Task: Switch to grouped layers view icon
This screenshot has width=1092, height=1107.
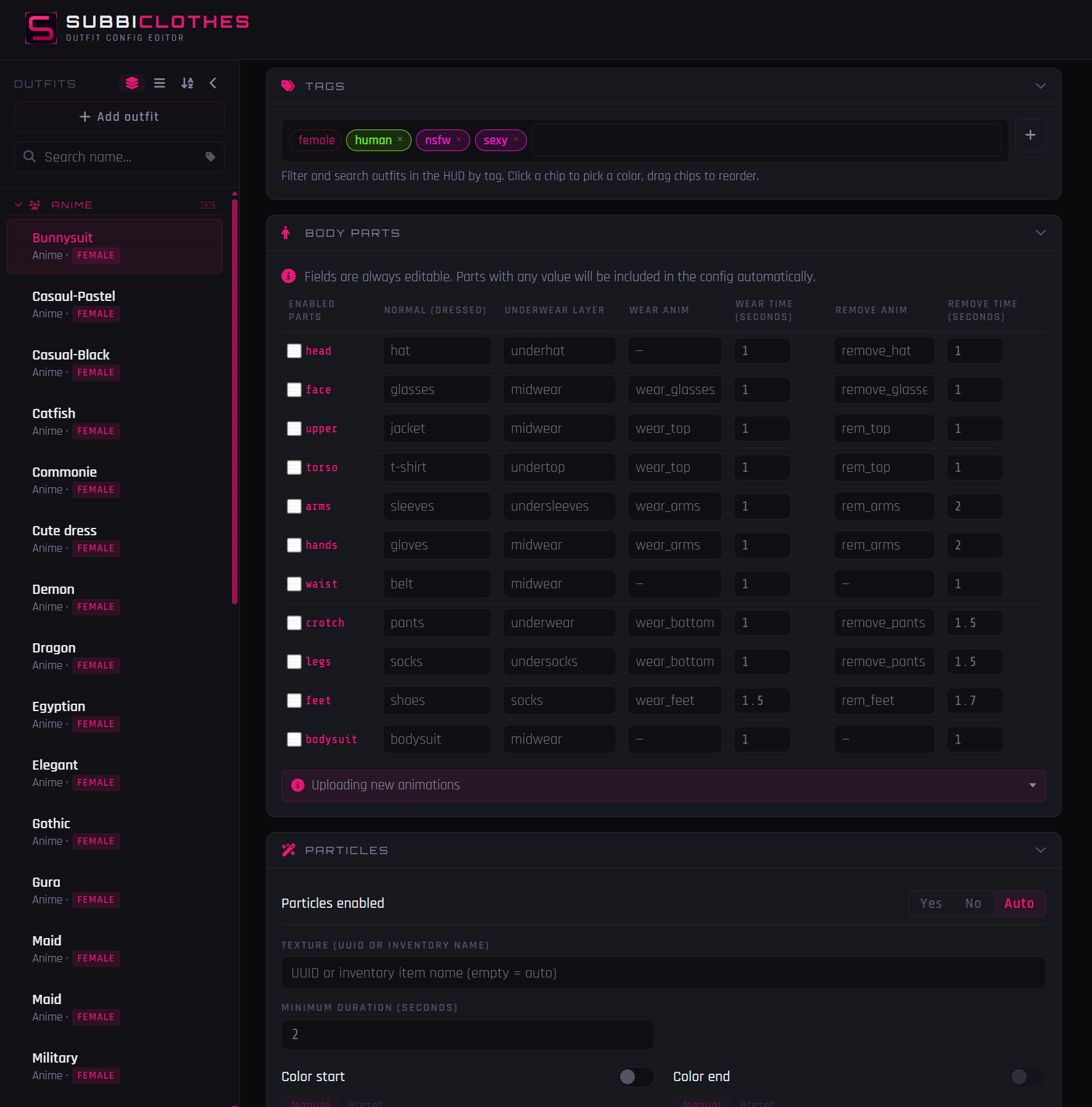Action: click(x=131, y=83)
